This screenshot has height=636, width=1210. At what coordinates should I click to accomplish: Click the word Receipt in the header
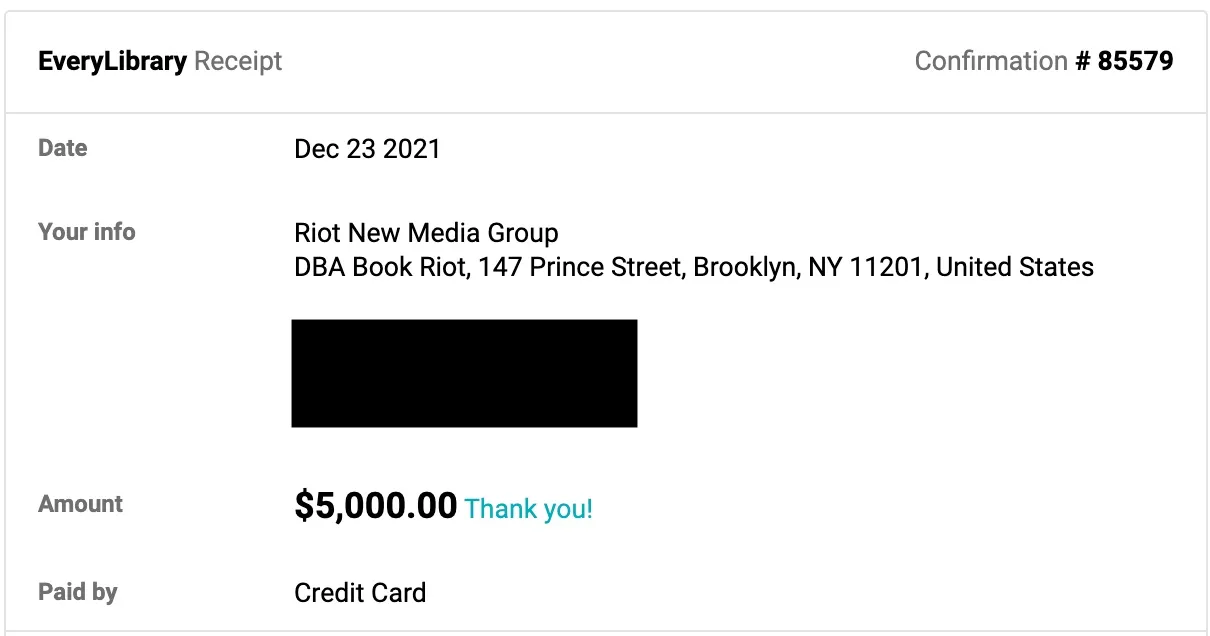point(238,61)
